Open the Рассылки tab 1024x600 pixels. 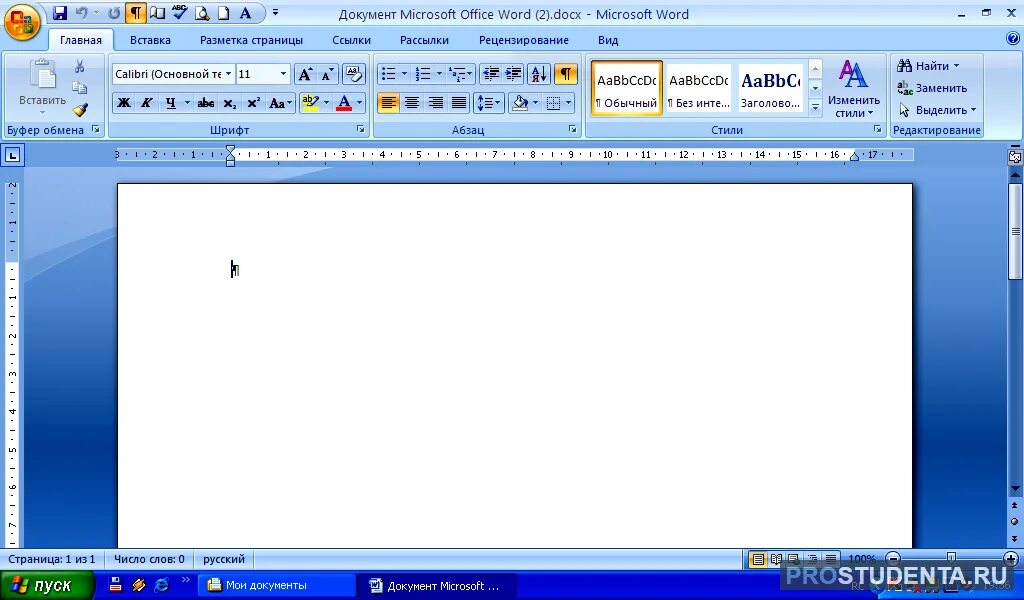[x=424, y=40]
